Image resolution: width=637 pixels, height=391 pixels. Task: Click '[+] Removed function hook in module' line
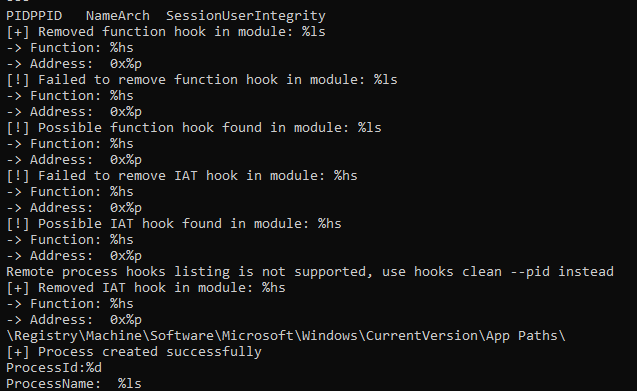[166, 32]
